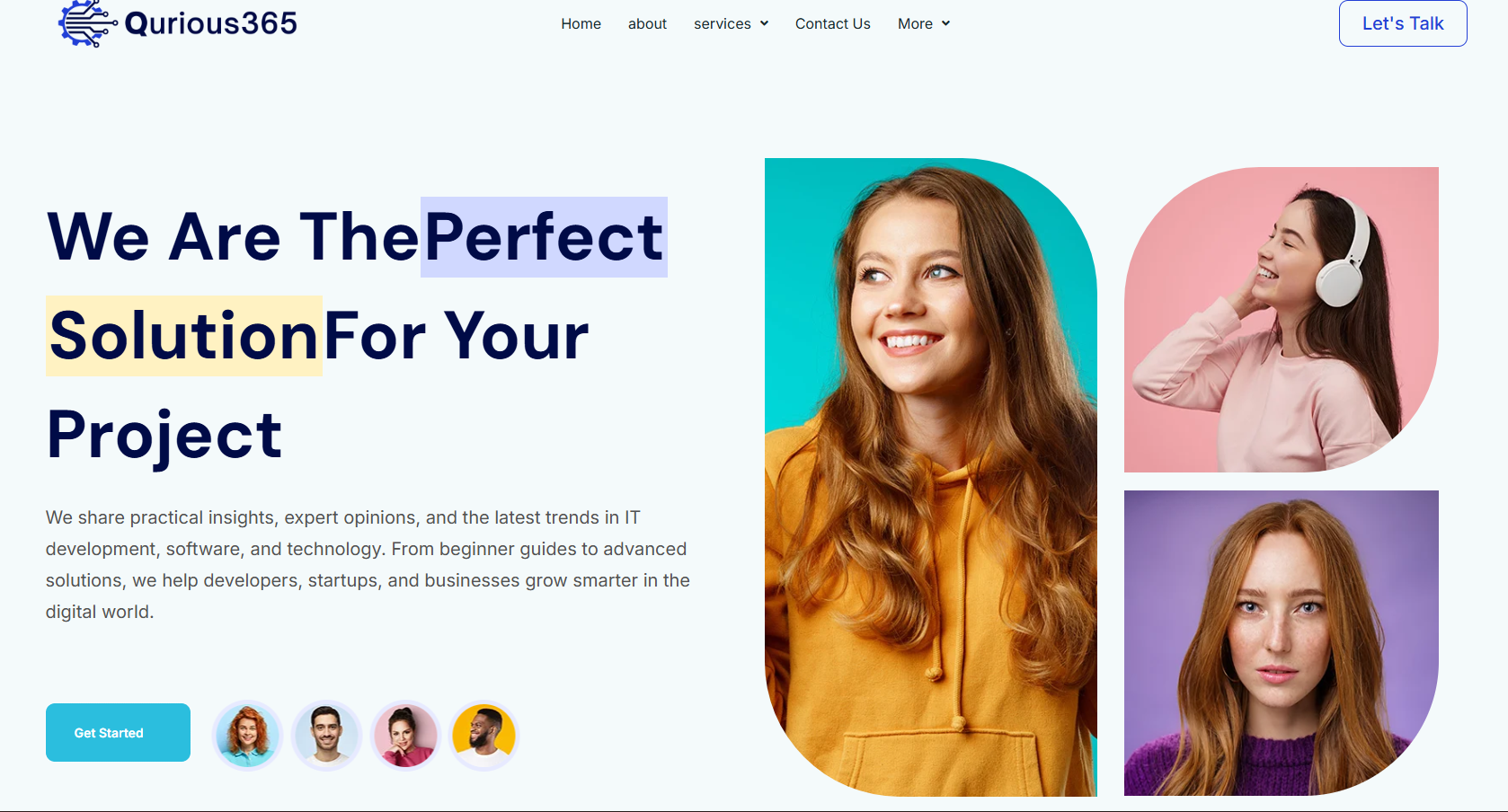Open the about page link
Viewport: 1508px width, 812px height.
tap(647, 23)
